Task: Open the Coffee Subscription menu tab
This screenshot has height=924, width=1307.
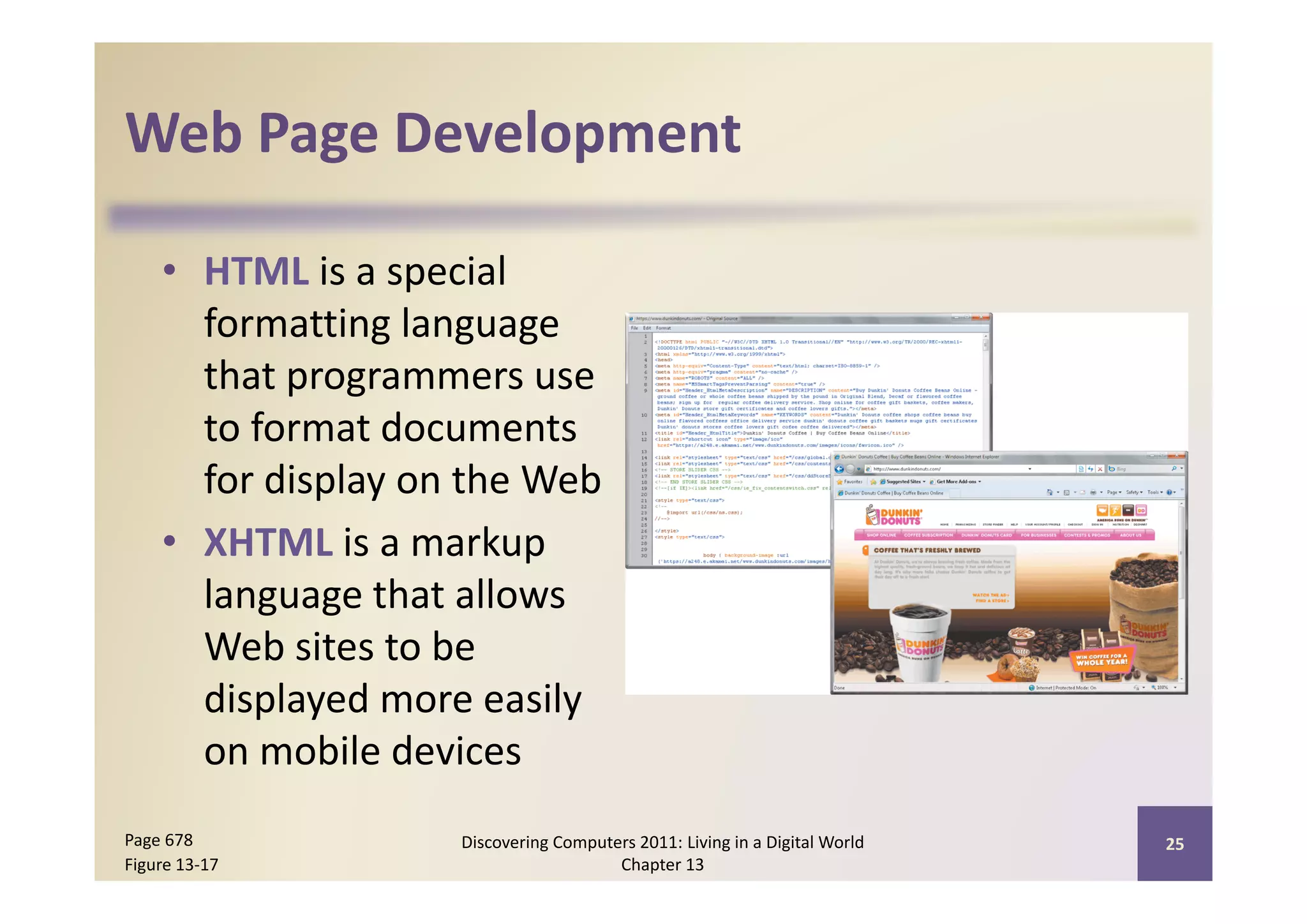Action: tap(929, 535)
